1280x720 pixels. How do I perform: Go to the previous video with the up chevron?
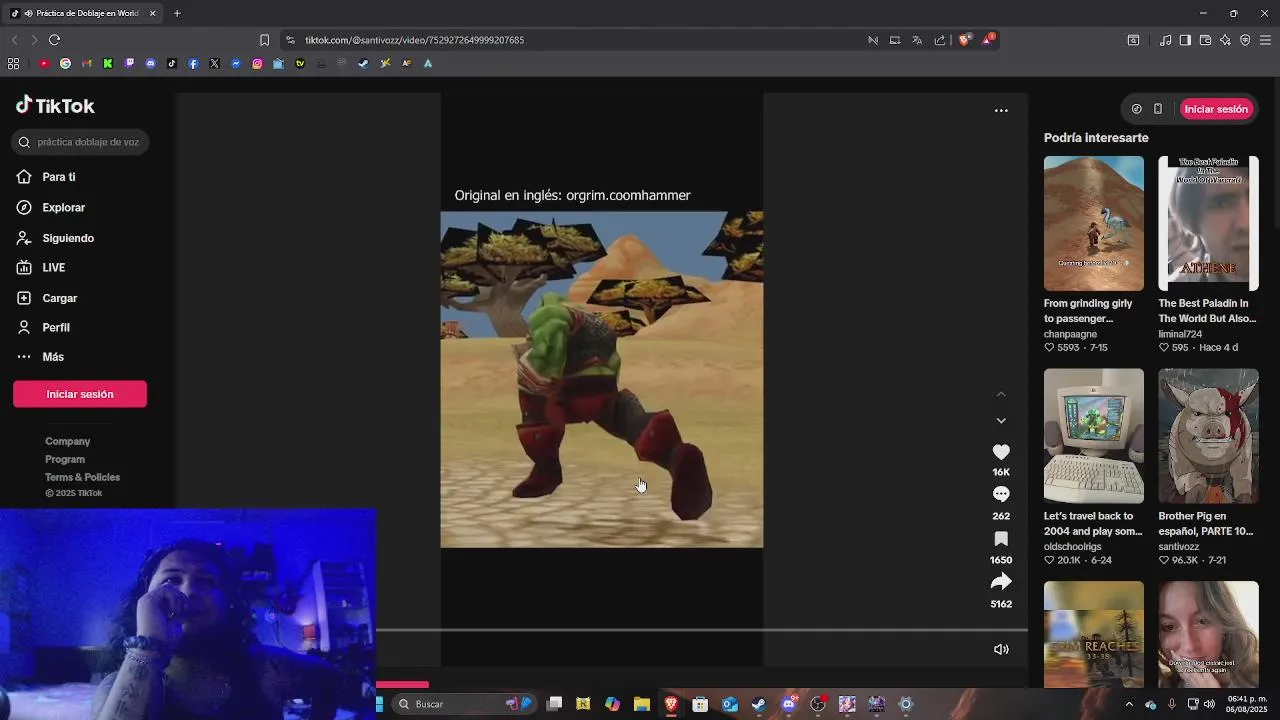pyautogui.click(x=1001, y=394)
